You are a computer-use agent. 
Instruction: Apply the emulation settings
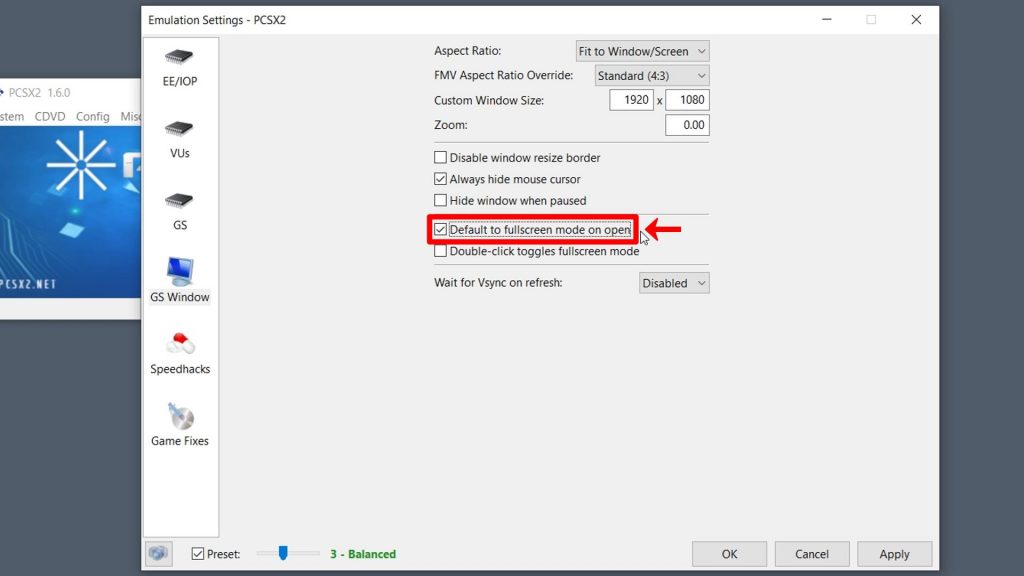(x=894, y=553)
